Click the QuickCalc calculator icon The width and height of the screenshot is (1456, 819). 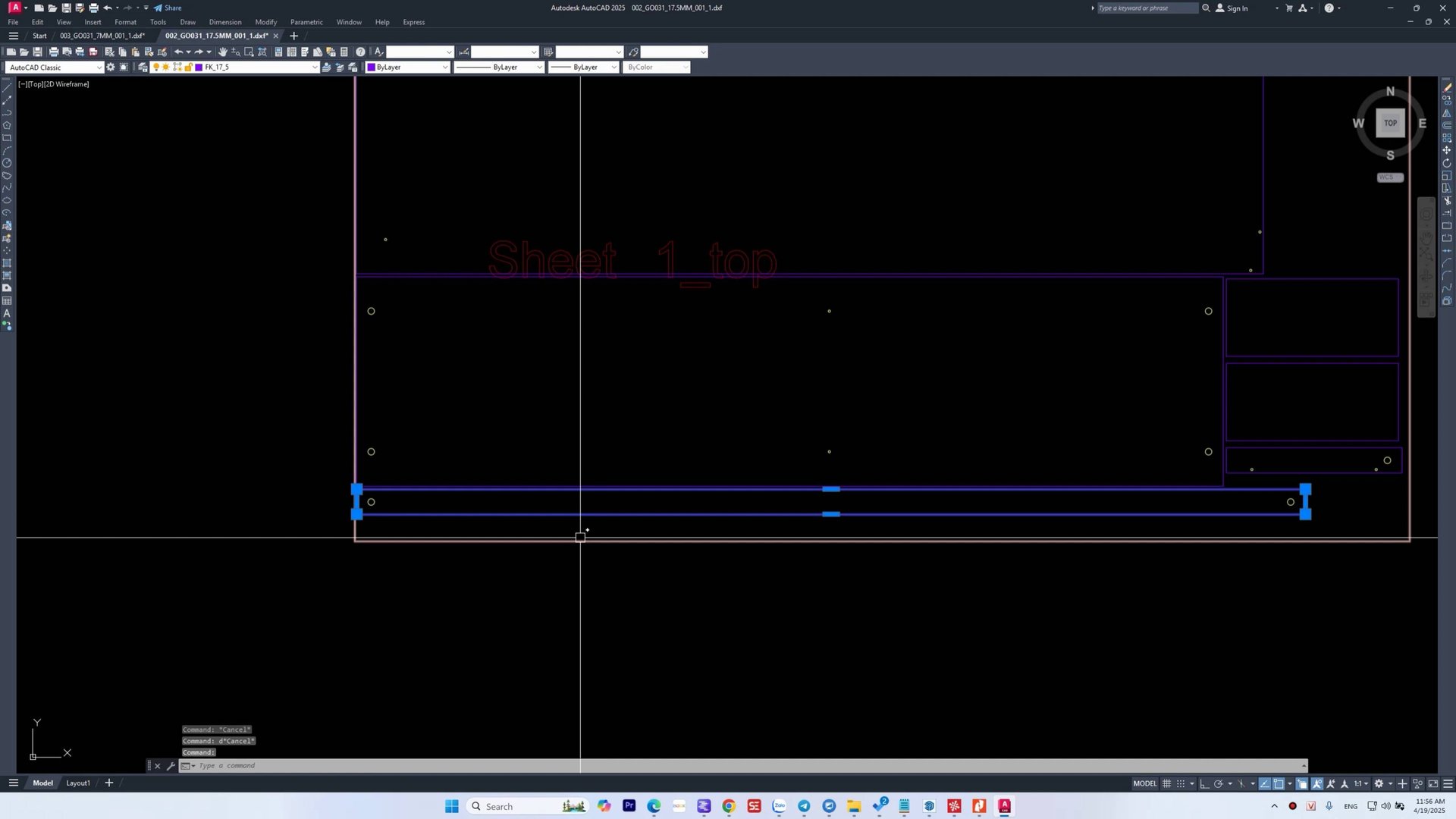(x=344, y=52)
